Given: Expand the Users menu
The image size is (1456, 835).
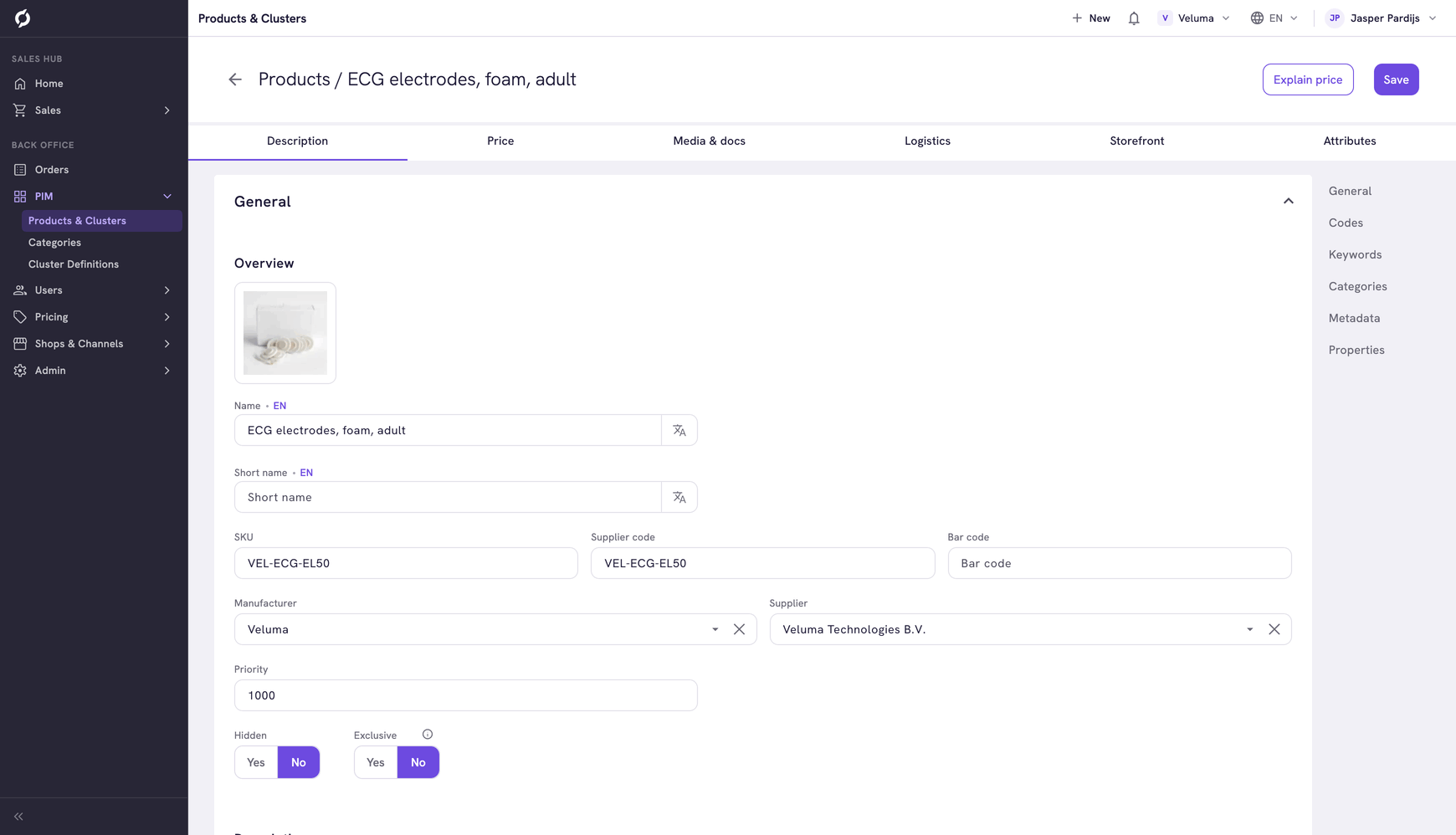Looking at the screenshot, I should (x=167, y=290).
